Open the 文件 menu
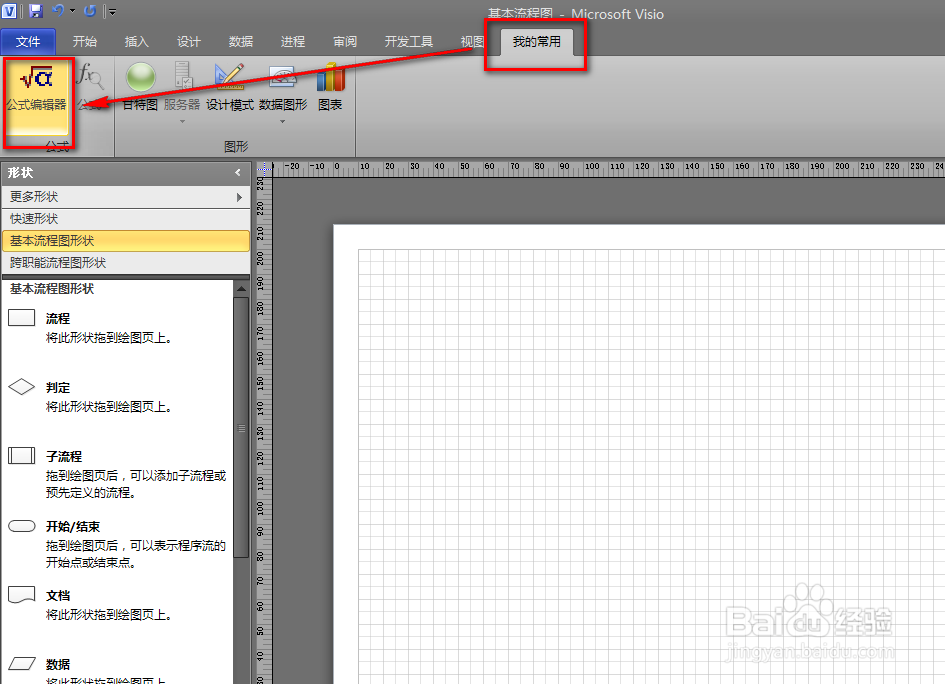Viewport: 945px width, 684px height. 28,42
